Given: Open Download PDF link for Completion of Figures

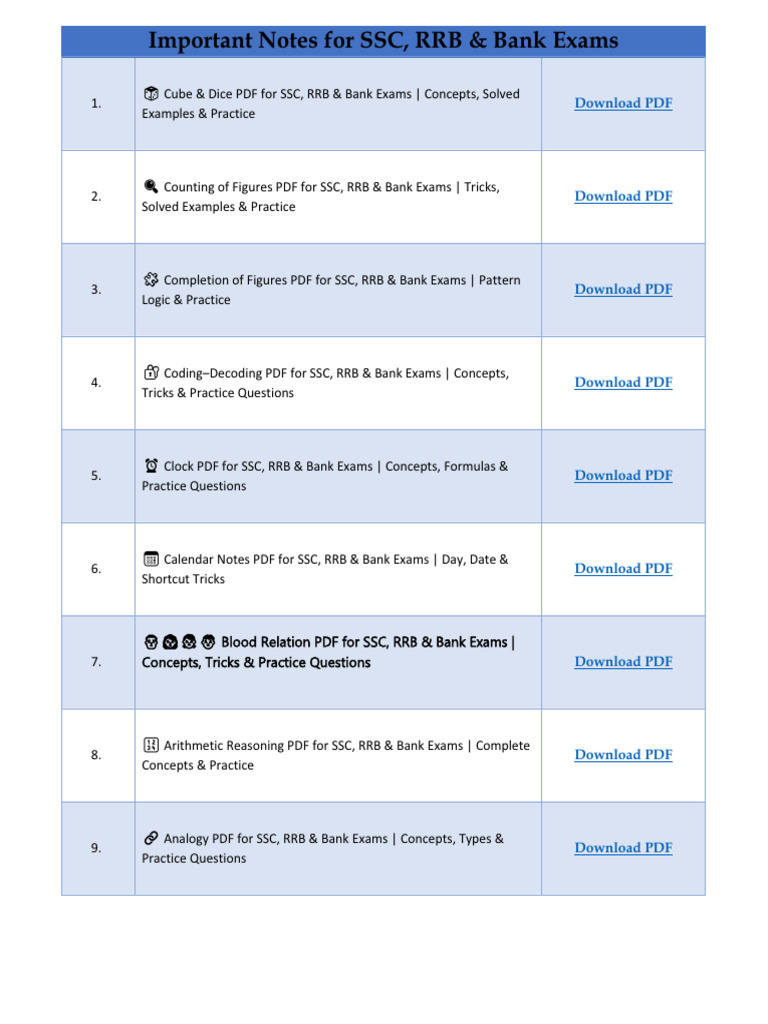Looking at the screenshot, I should (623, 289).
